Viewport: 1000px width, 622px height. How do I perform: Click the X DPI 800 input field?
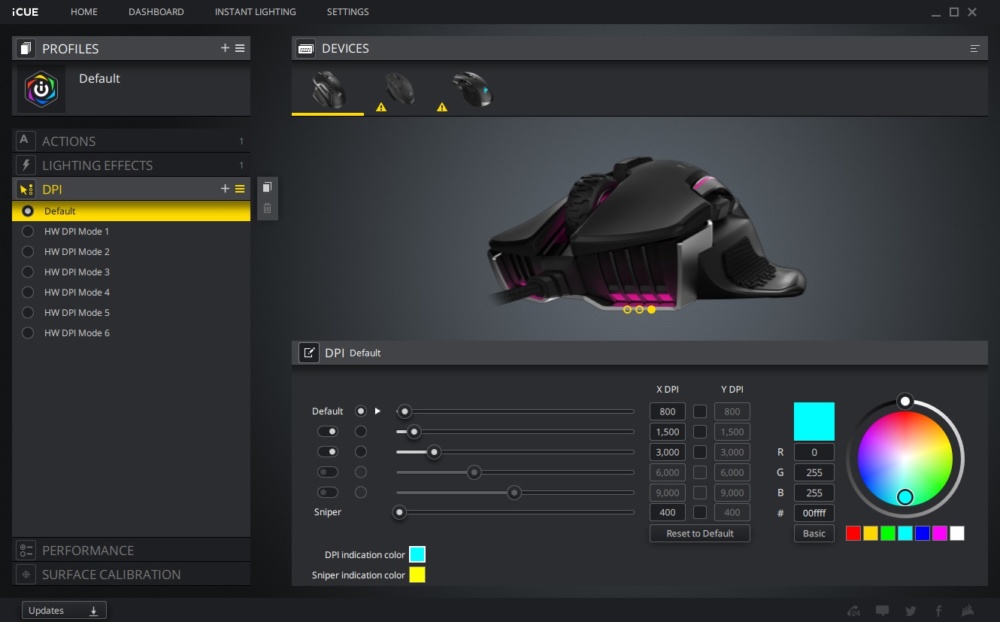click(x=667, y=411)
